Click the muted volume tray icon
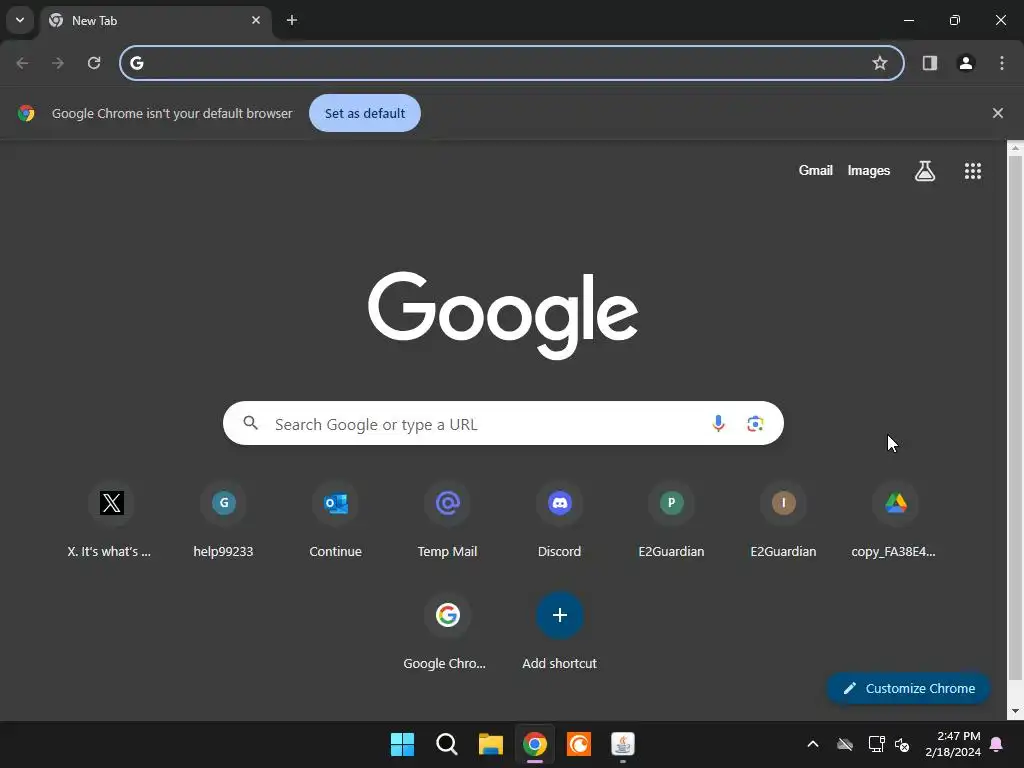This screenshot has width=1024, height=768. click(902, 744)
